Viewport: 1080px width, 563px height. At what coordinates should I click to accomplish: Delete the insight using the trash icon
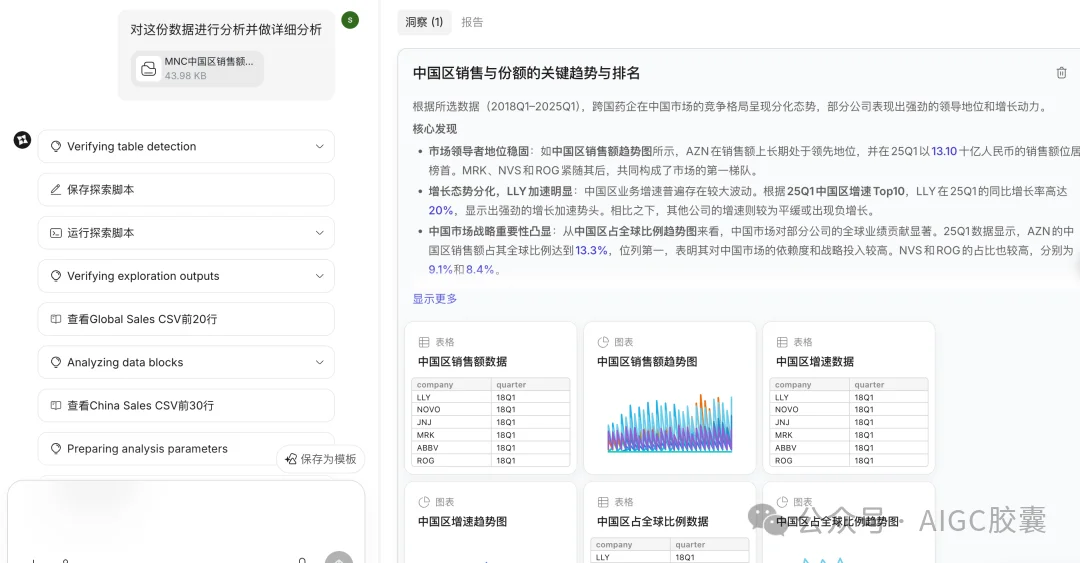point(1061,73)
